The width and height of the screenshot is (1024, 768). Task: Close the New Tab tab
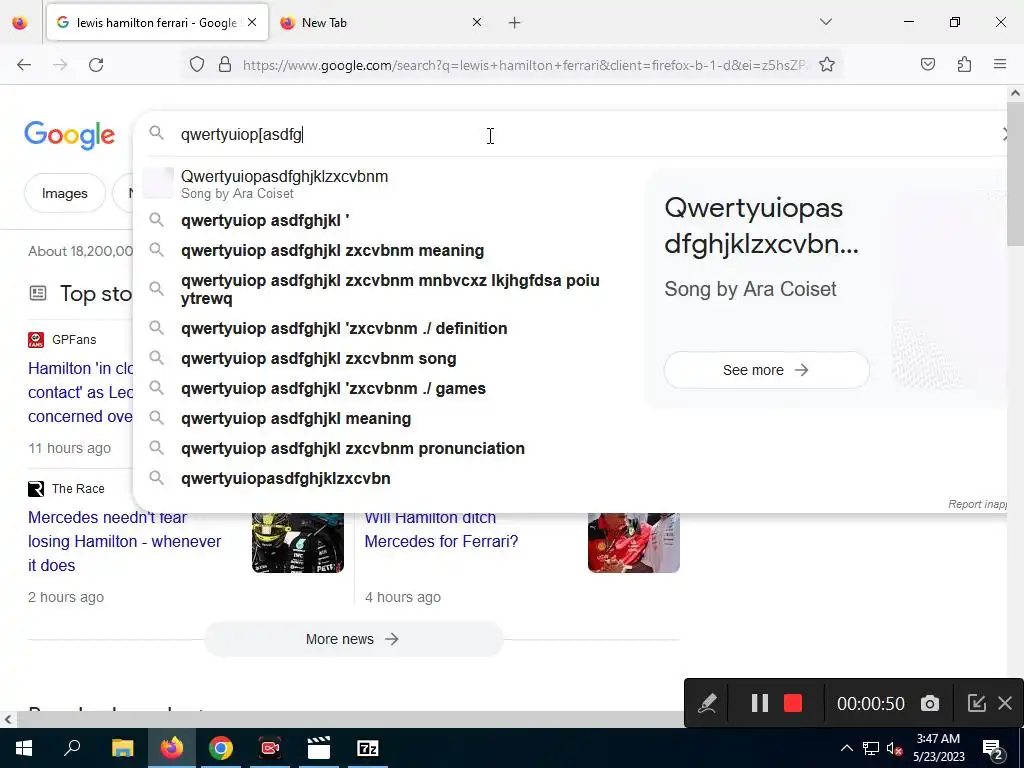click(x=477, y=22)
